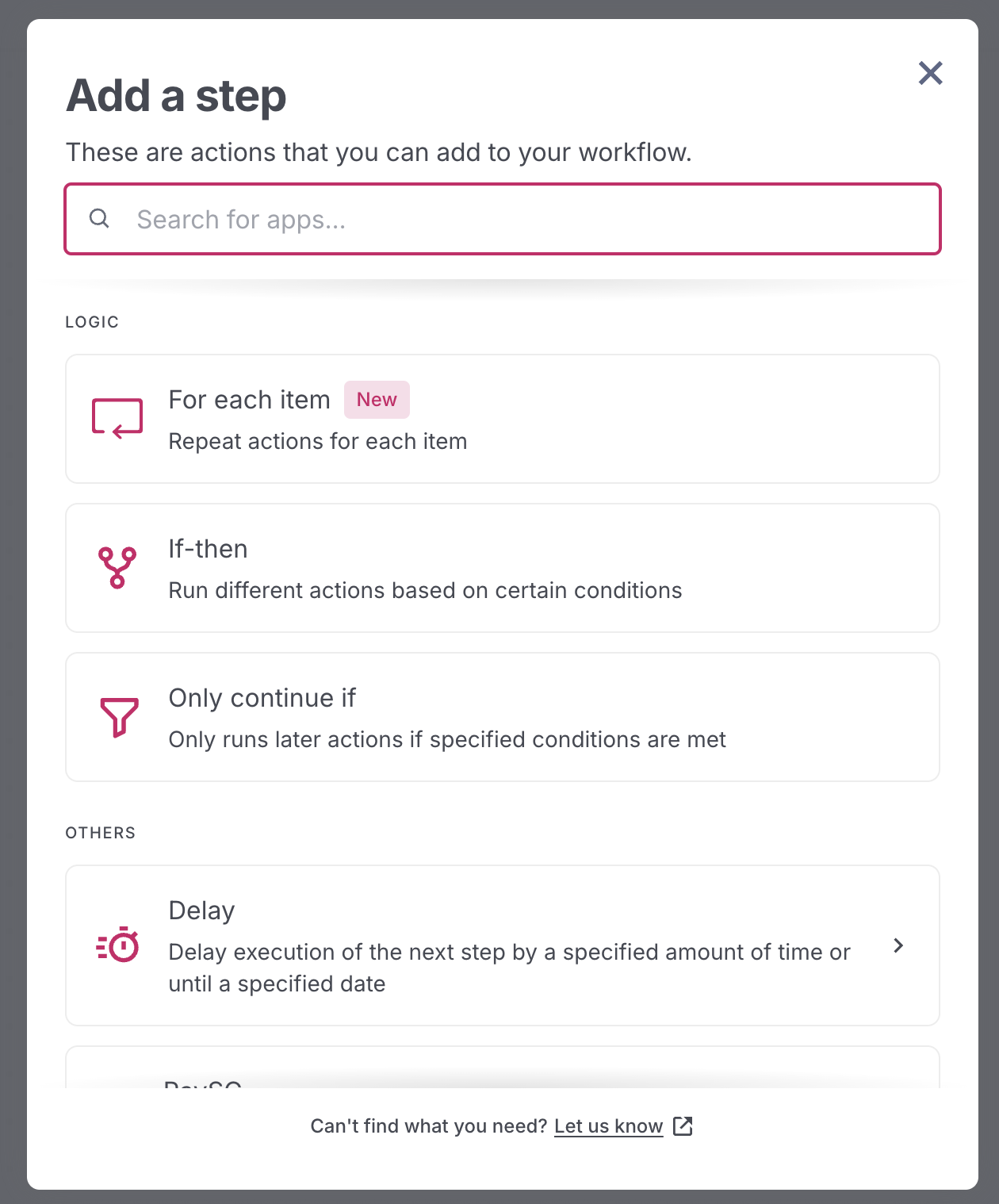Pick the Only continue if title
This screenshot has height=1204, width=999.
pos(262,698)
